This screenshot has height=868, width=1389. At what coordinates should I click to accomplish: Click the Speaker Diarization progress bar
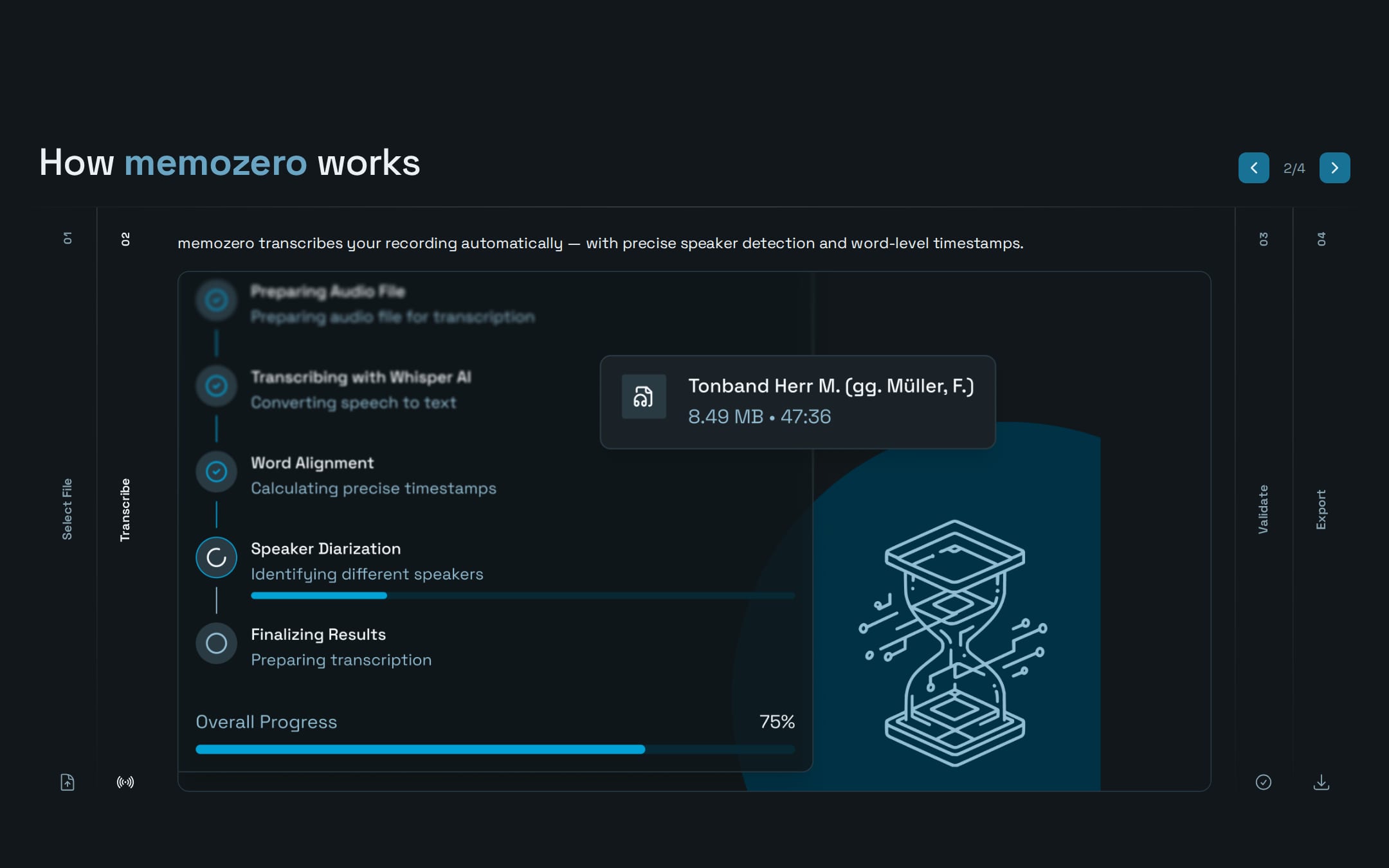click(523, 595)
